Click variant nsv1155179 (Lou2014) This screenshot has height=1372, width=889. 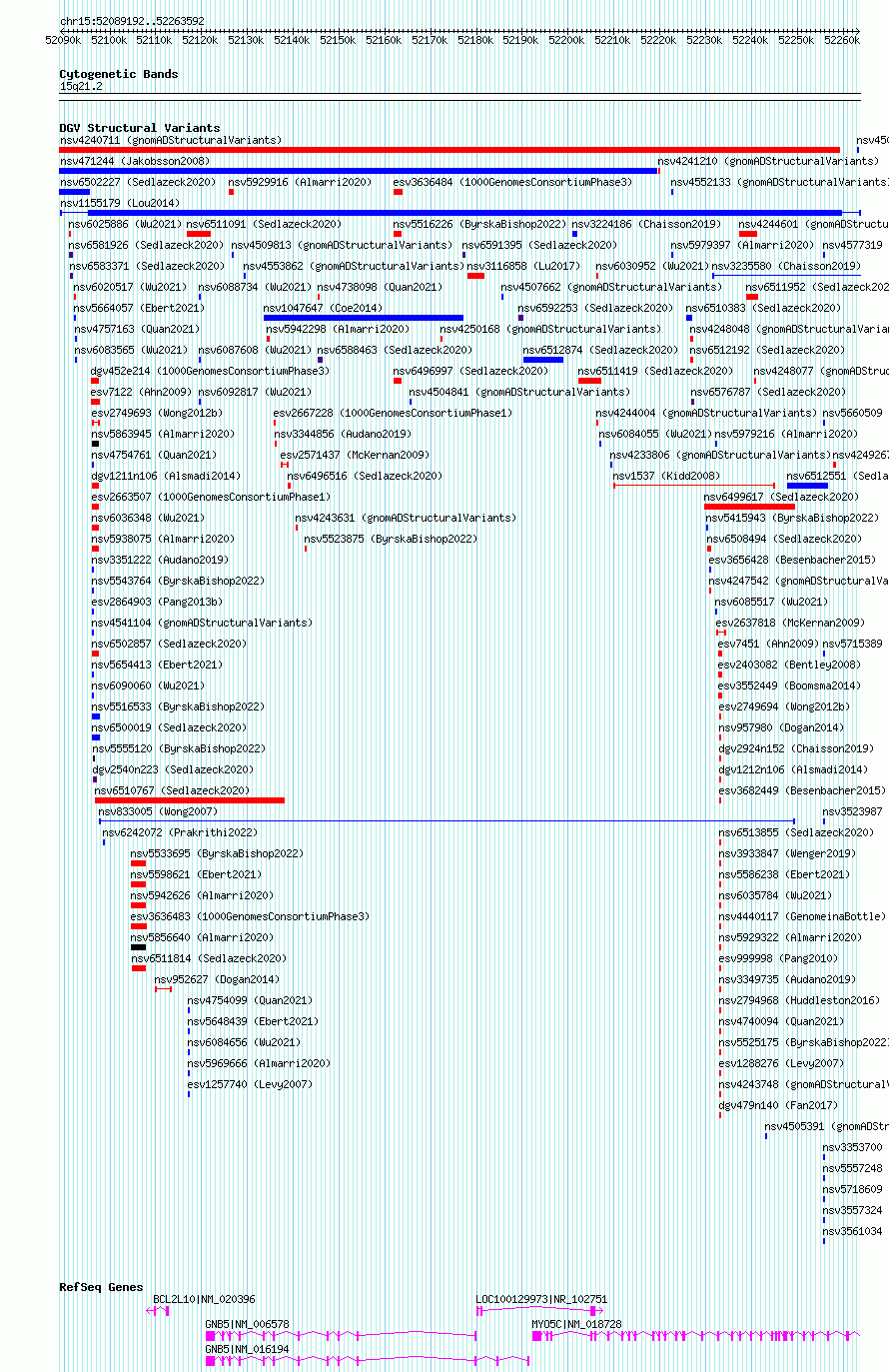[120, 203]
